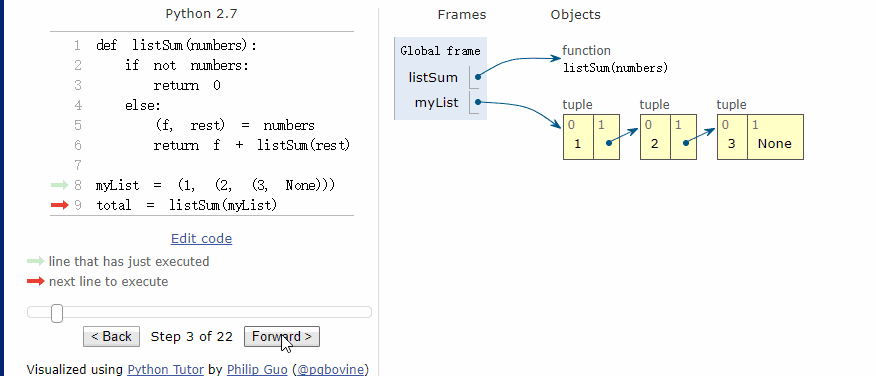Click code line 6 with return statement
This screenshot has width=876, height=376.
(251, 145)
